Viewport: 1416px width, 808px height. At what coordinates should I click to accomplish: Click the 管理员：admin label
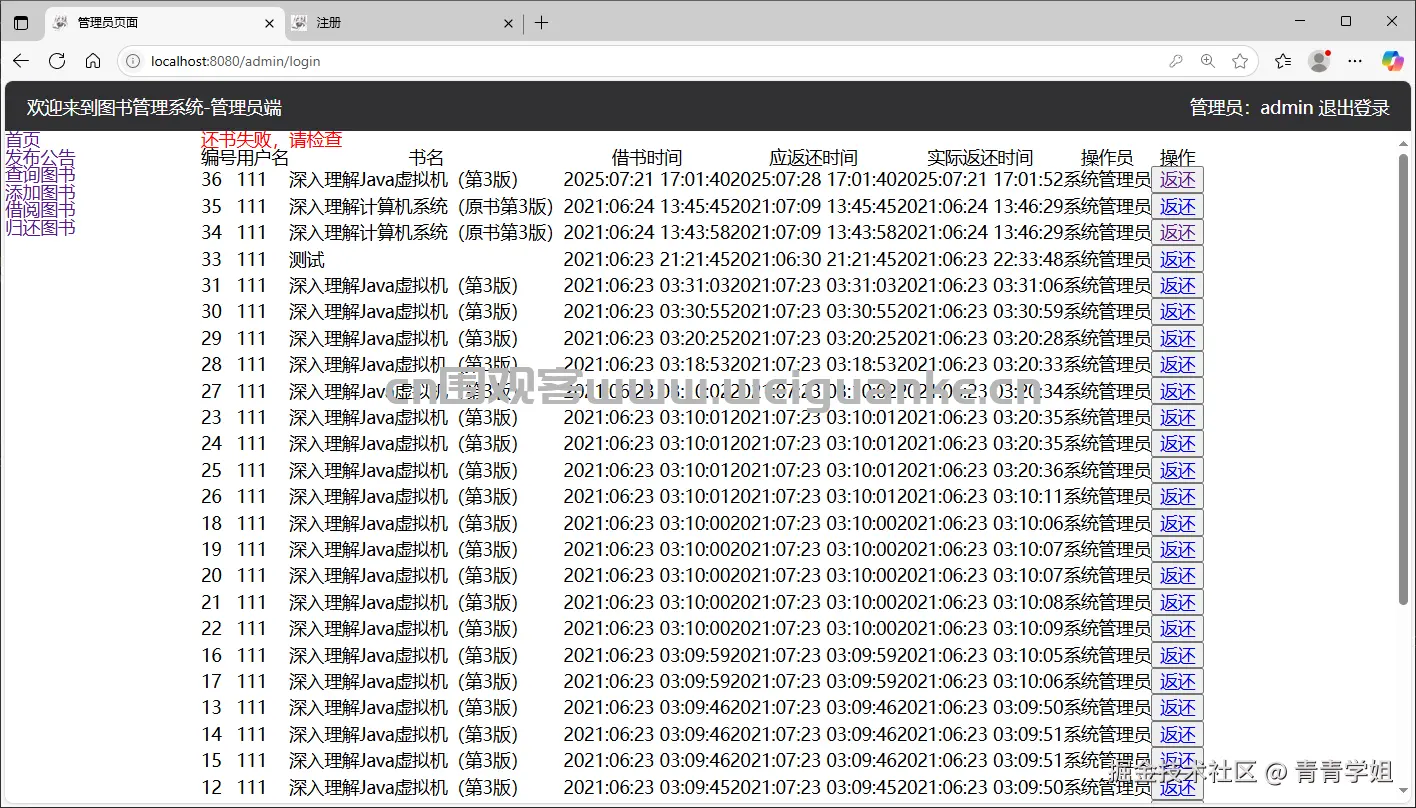click(1251, 107)
